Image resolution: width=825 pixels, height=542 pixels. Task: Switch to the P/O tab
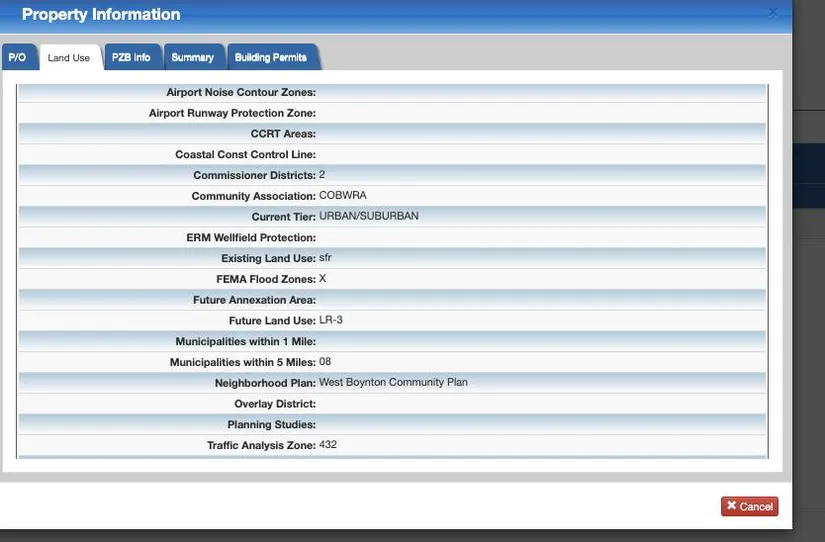click(x=17, y=58)
